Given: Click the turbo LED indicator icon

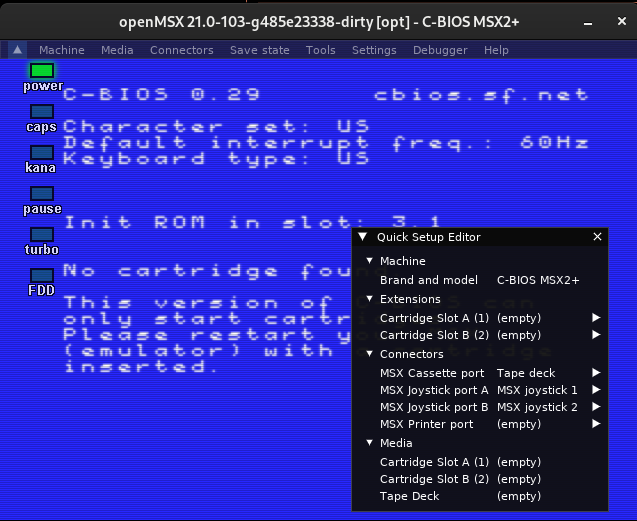Looking at the screenshot, I should pos(42,234).
